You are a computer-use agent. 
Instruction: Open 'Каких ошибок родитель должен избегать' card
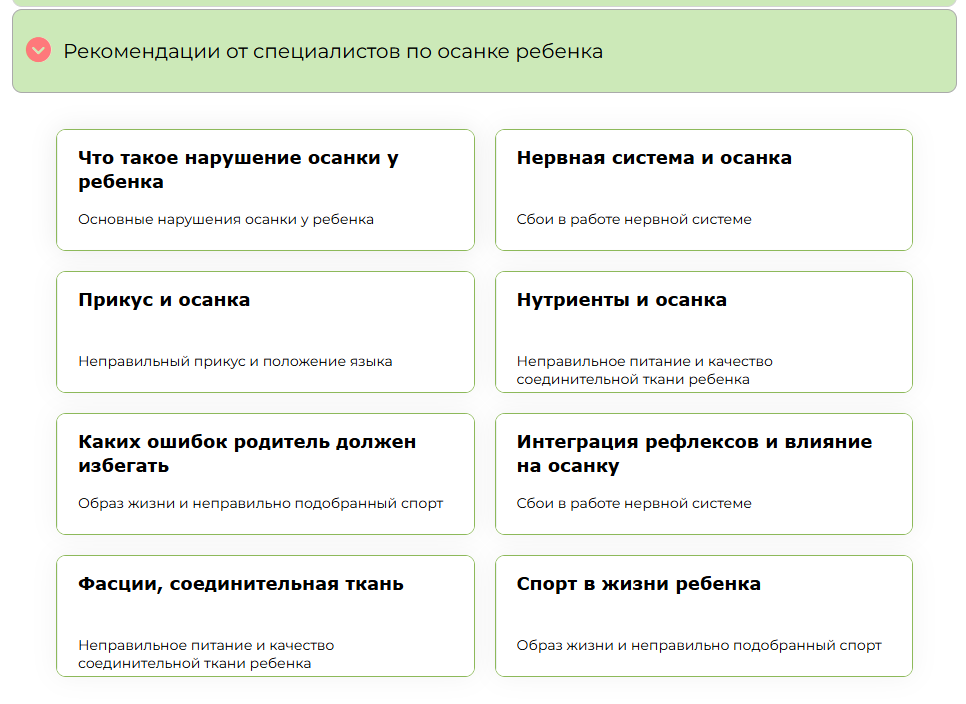pyautogui.click(x=266, y=474)
